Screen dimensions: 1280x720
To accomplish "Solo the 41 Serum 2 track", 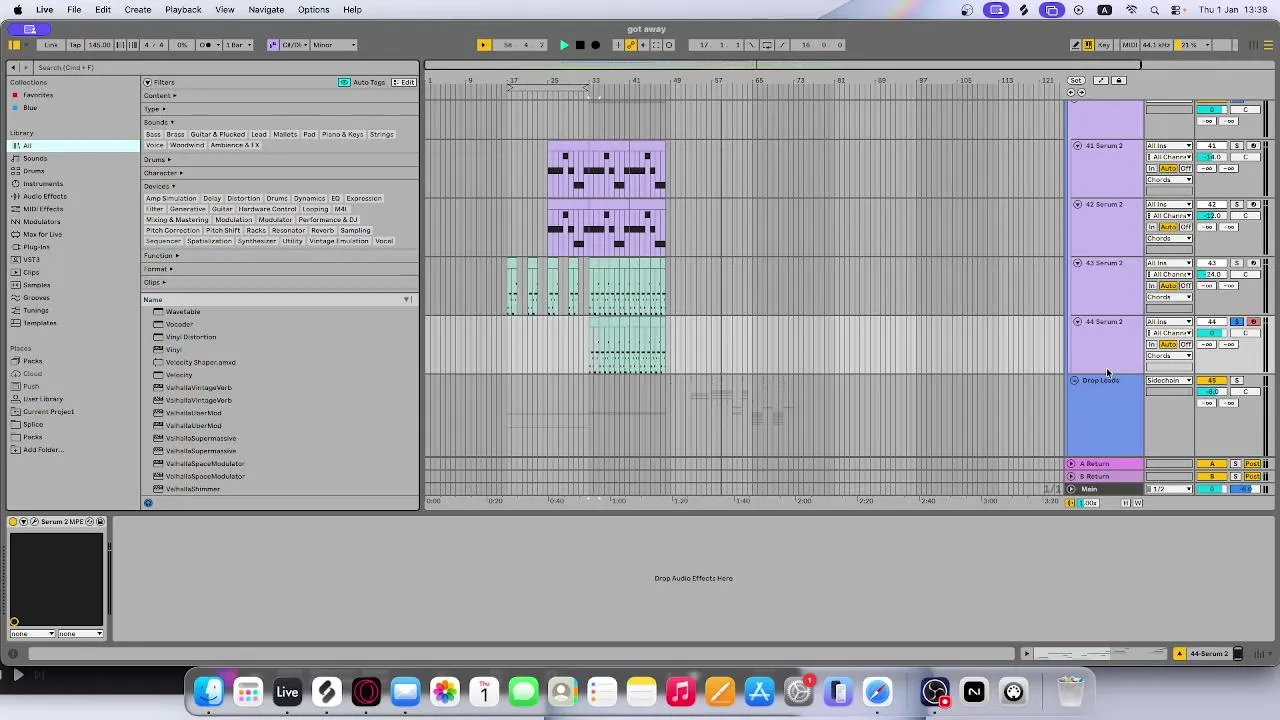I will [1237, 146].
